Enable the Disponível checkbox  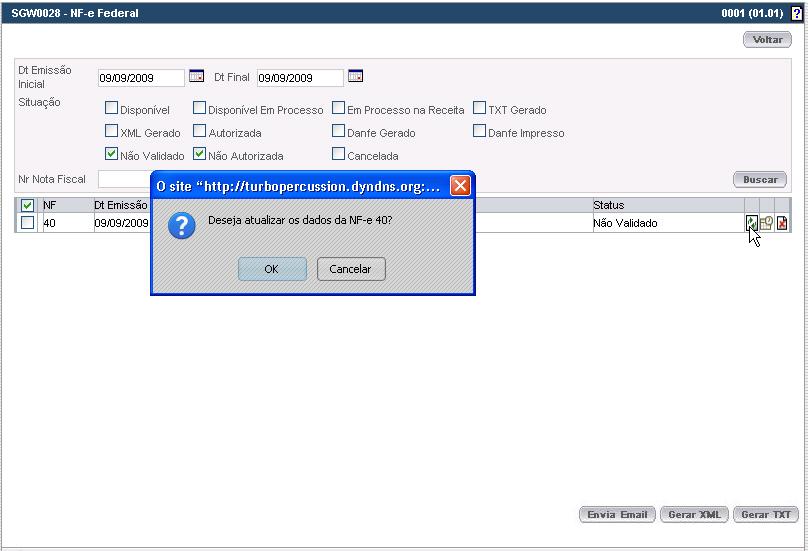[x=112, y=109]
